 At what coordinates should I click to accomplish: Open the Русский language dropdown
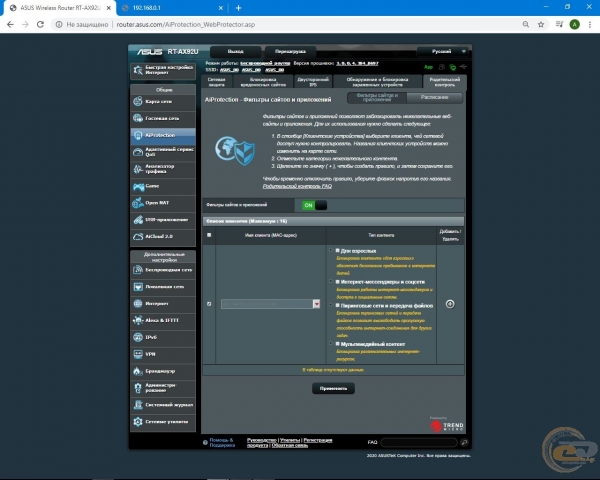point(442,51)
